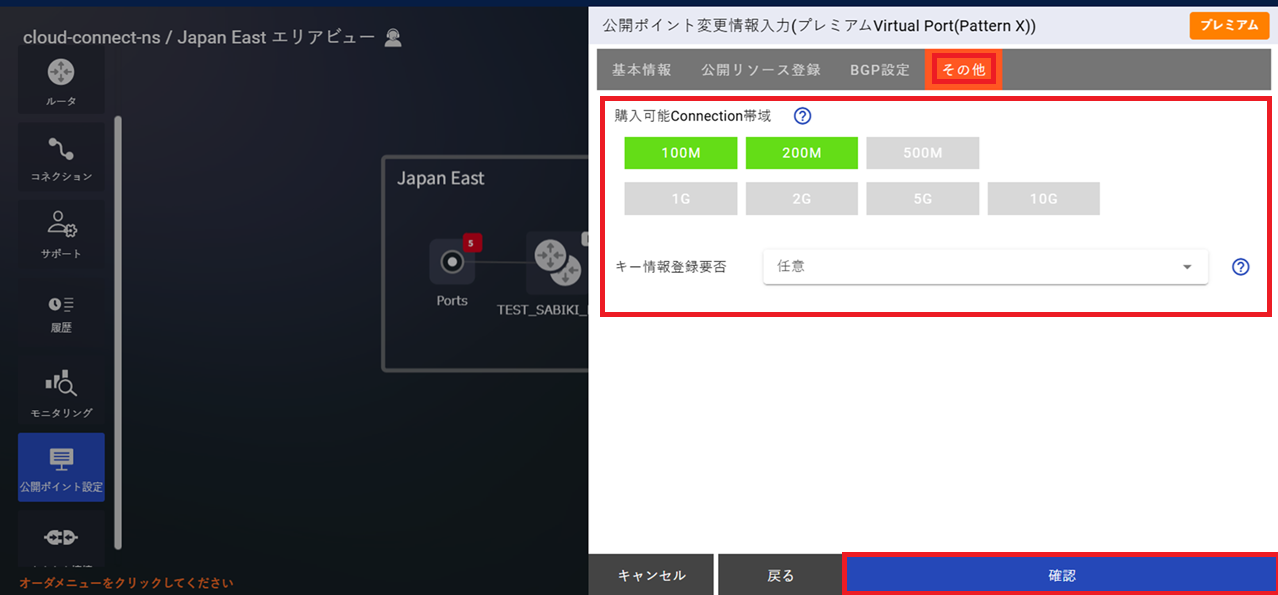Screen dimensions: 1278x595
Task: Open the connector link icon below 公開ポイント設定
Action: point(60,538)
